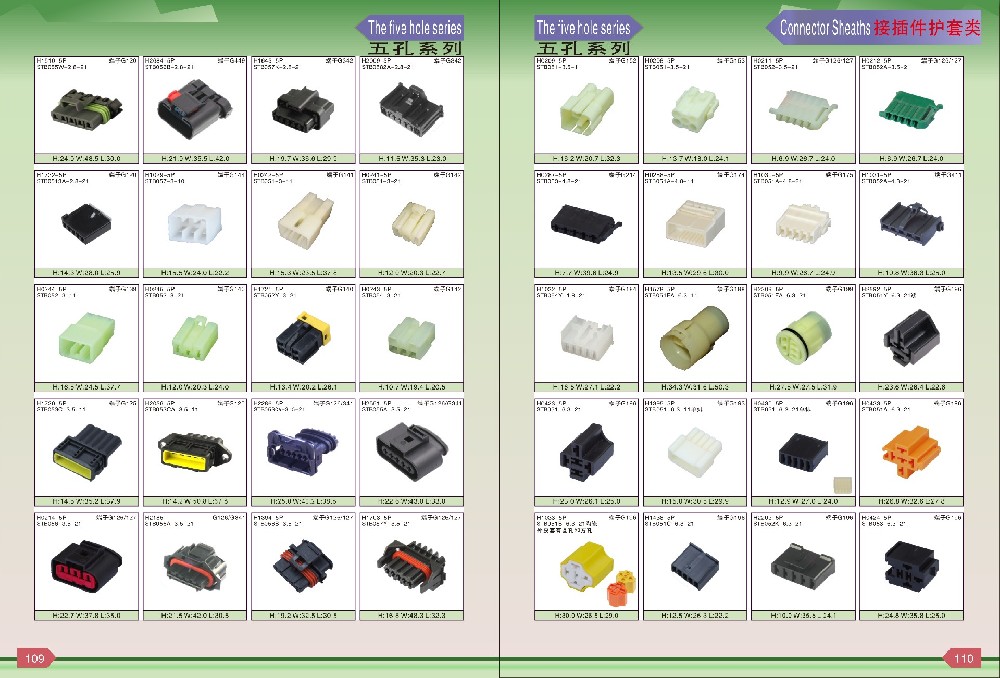The width and height of the screenshot is (1000, 678).
Task: Select the dark green connector photo
Action: (x=910, y=109)
